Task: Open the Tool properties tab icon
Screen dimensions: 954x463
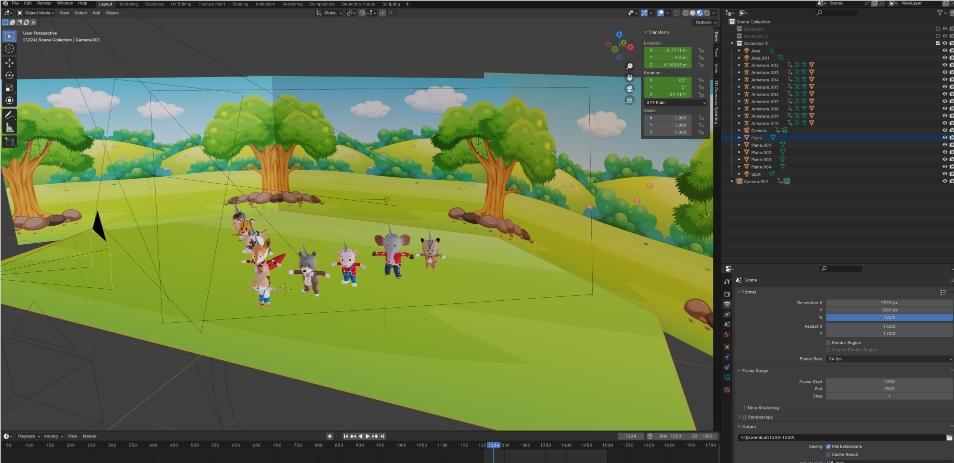Action: tap(727, 282)
